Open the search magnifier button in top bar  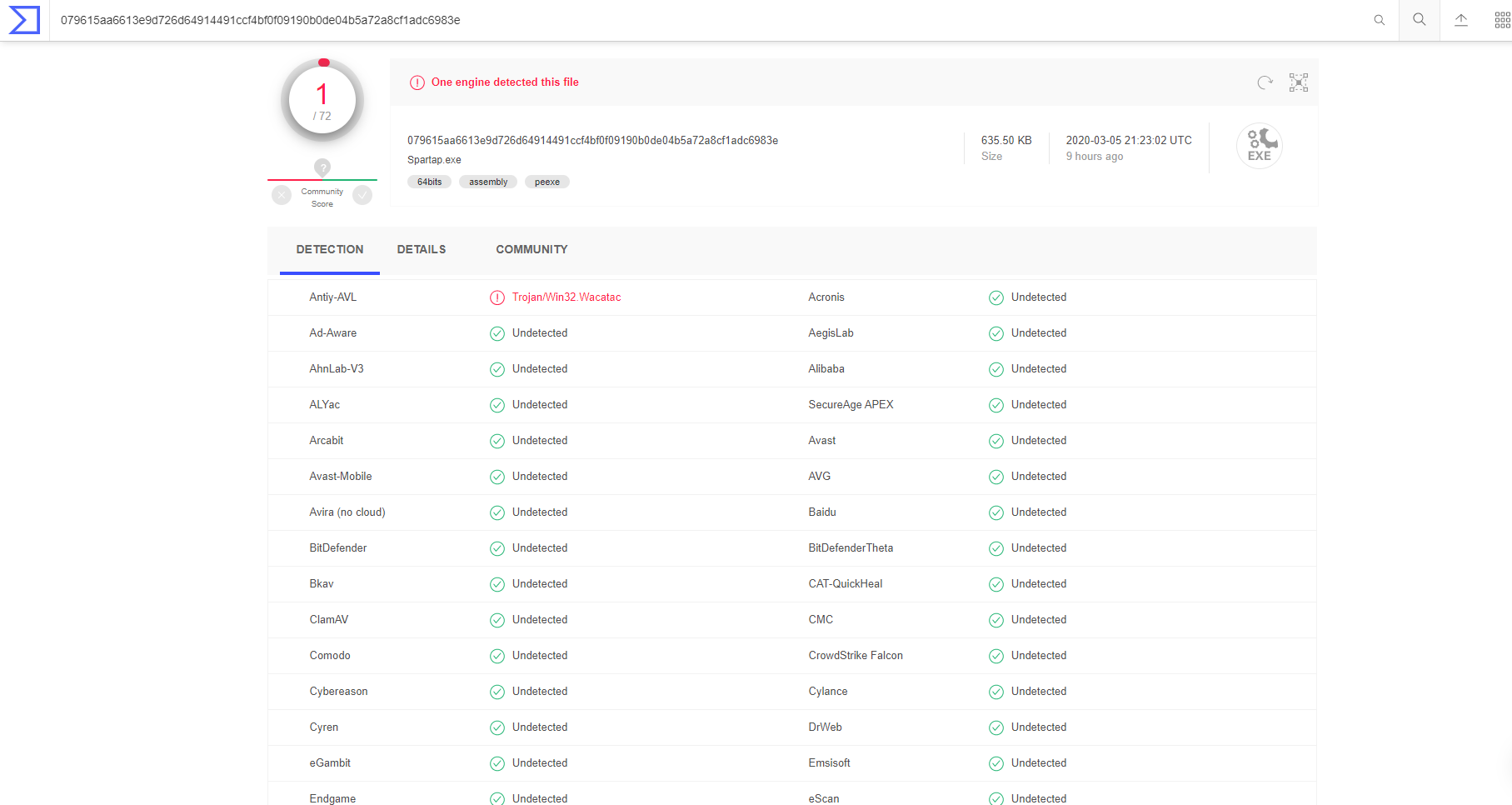(x=1420, y=20)
